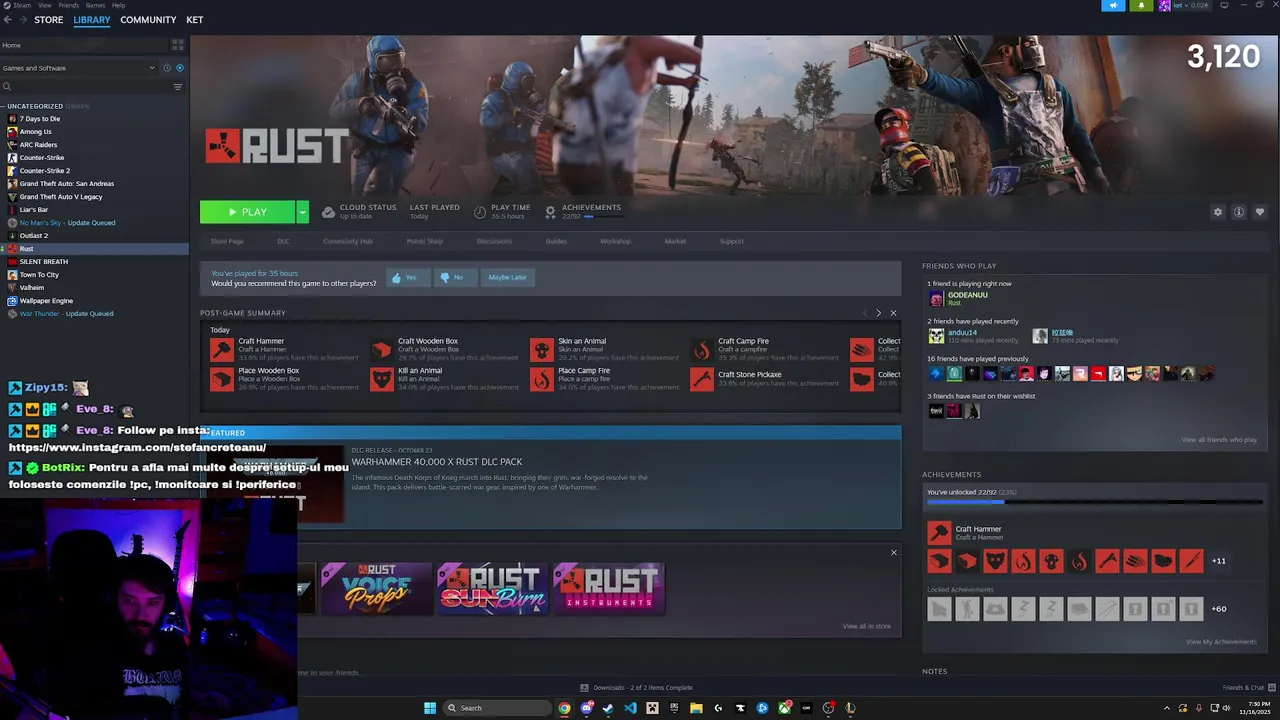Click the Craft Hammer achievement icon in summary

point(221,349)
